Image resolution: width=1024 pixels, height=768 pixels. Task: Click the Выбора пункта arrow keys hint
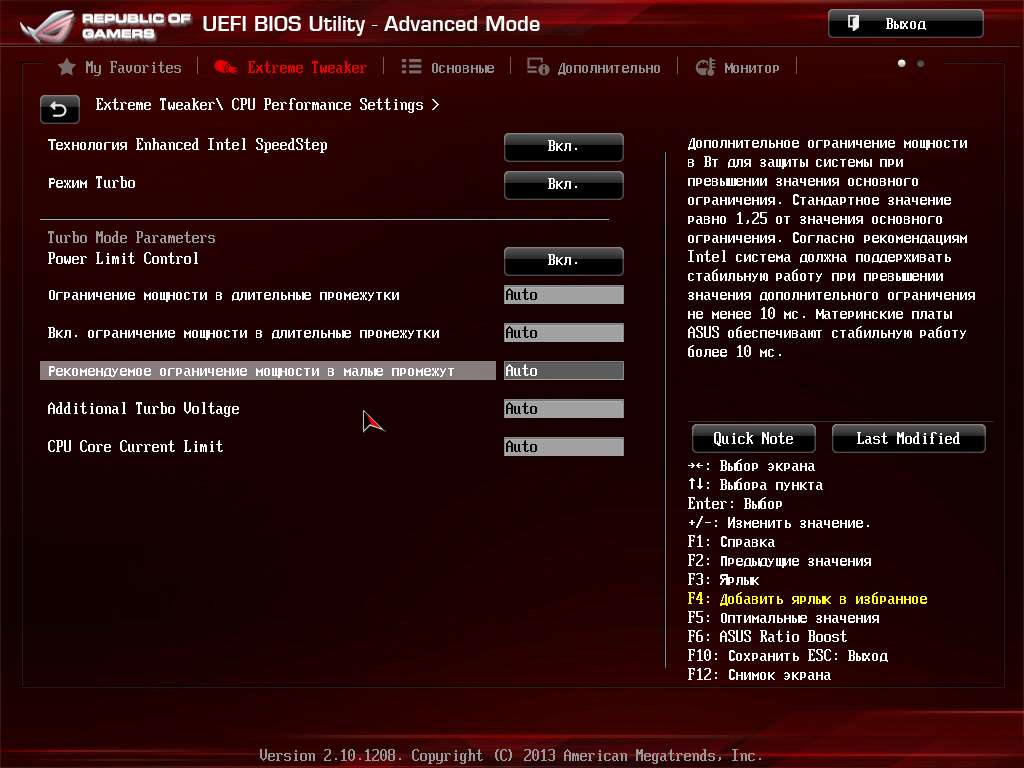pyautogui.click(x=755, y=485)
